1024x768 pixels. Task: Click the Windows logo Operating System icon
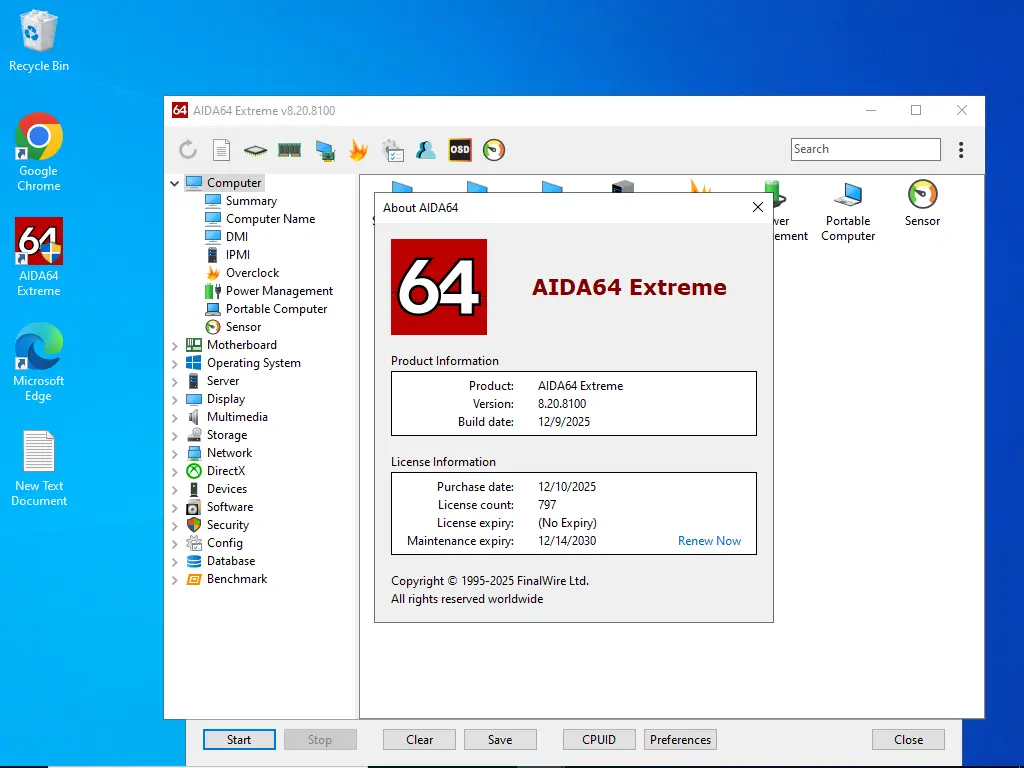193,362
